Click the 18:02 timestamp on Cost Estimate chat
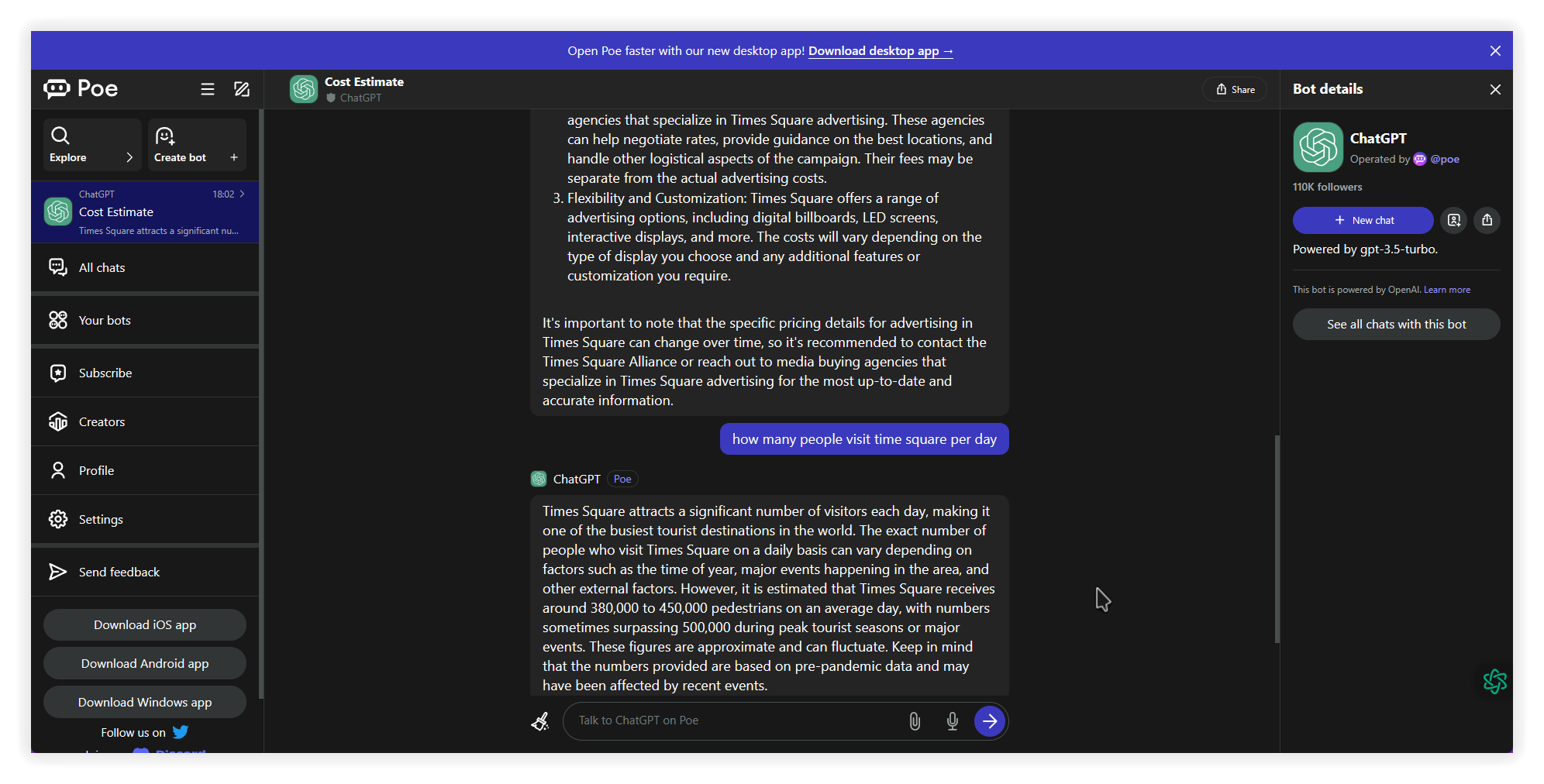This screenshot has width=1544, height=784. 223,194
